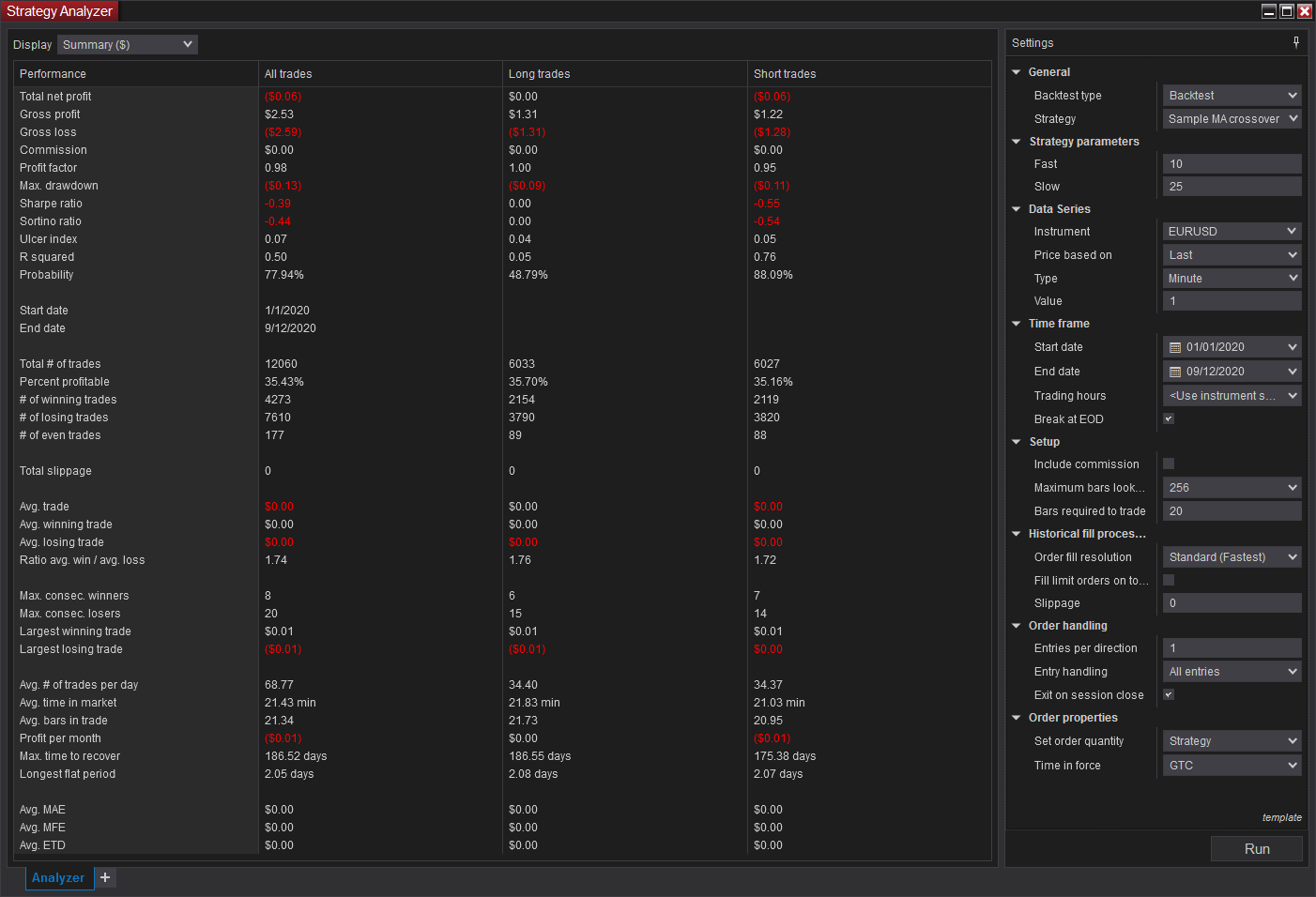This screenshot has height=897, width=1316.
Task: Collapse the Historical fill processing section
Action: tap(1017, 534)
